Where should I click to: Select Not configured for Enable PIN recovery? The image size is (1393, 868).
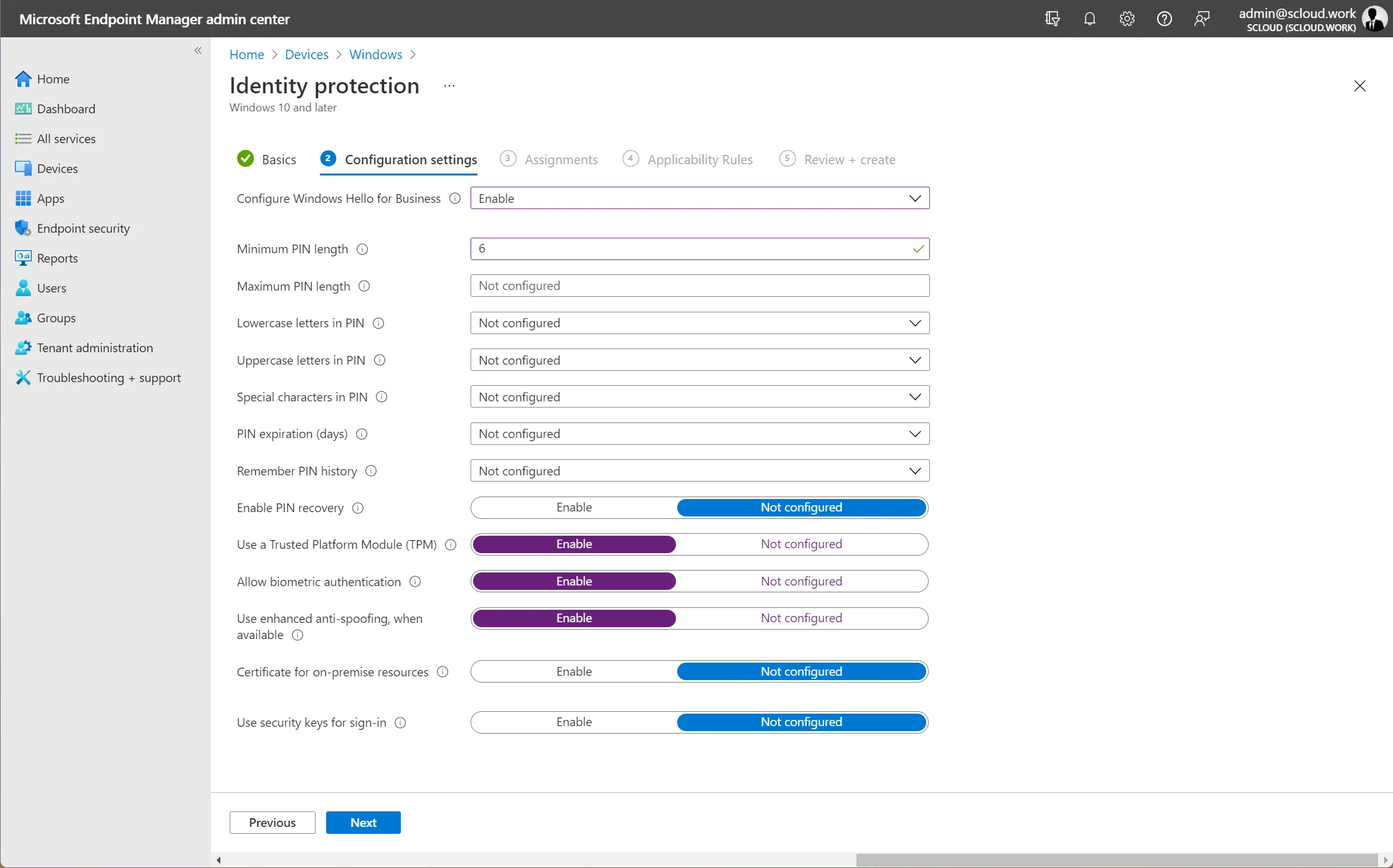click(802, 508)
